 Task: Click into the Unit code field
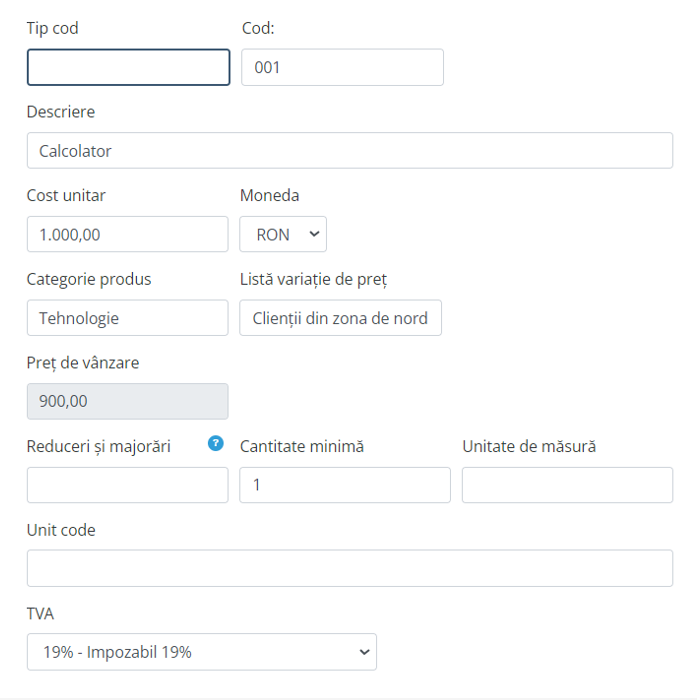pyautogui.click(x=349, y=568)
